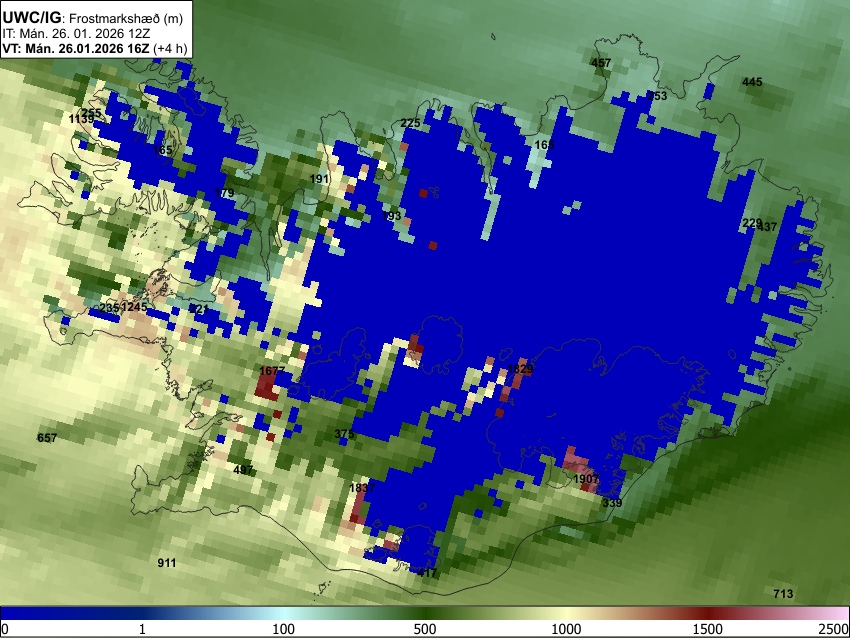This screenshot has height=638, width=850.
Task: Click the map value 457
Action: coord(601,63)
